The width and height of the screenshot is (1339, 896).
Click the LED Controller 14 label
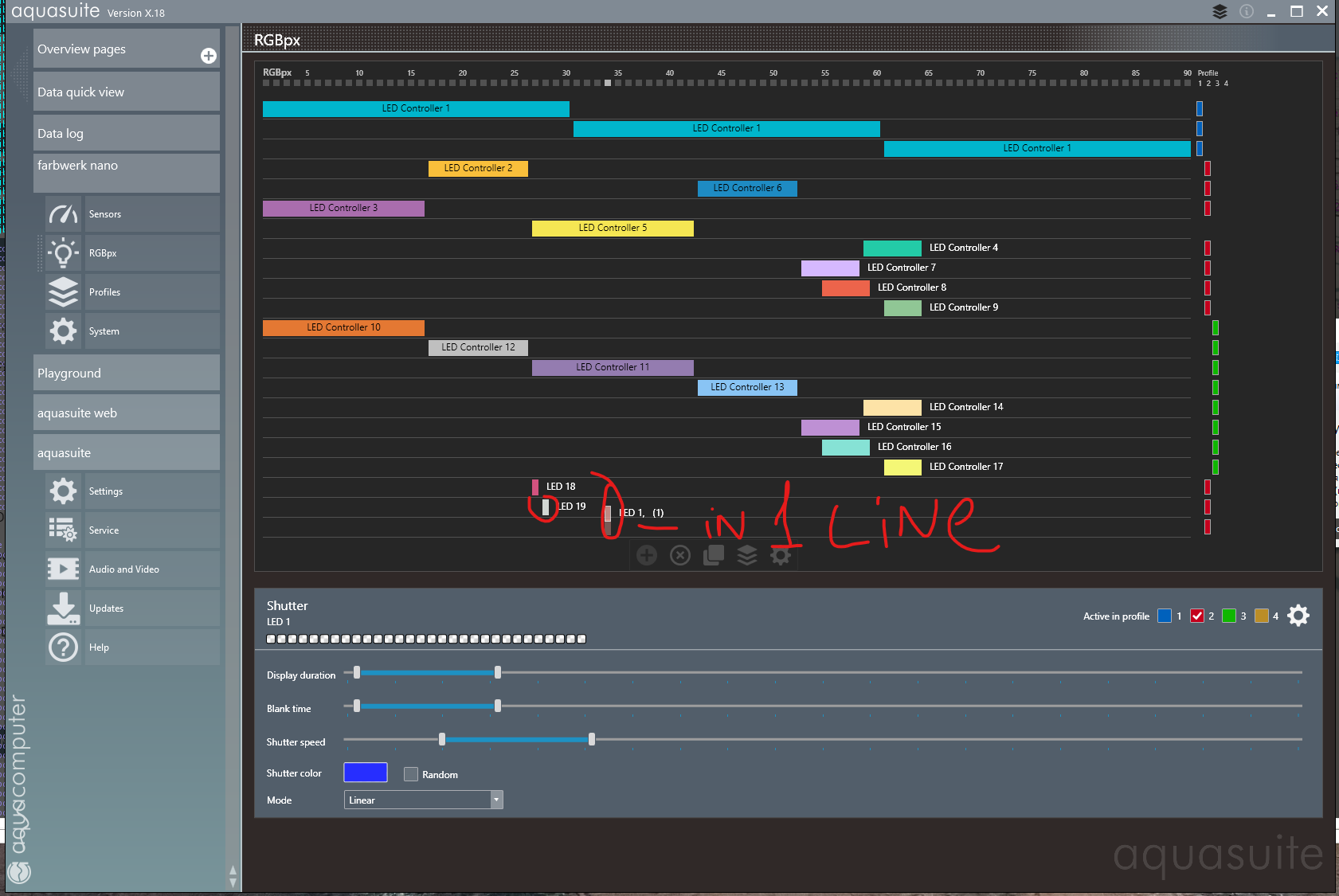pyautogui.click(x=966, y=407)
